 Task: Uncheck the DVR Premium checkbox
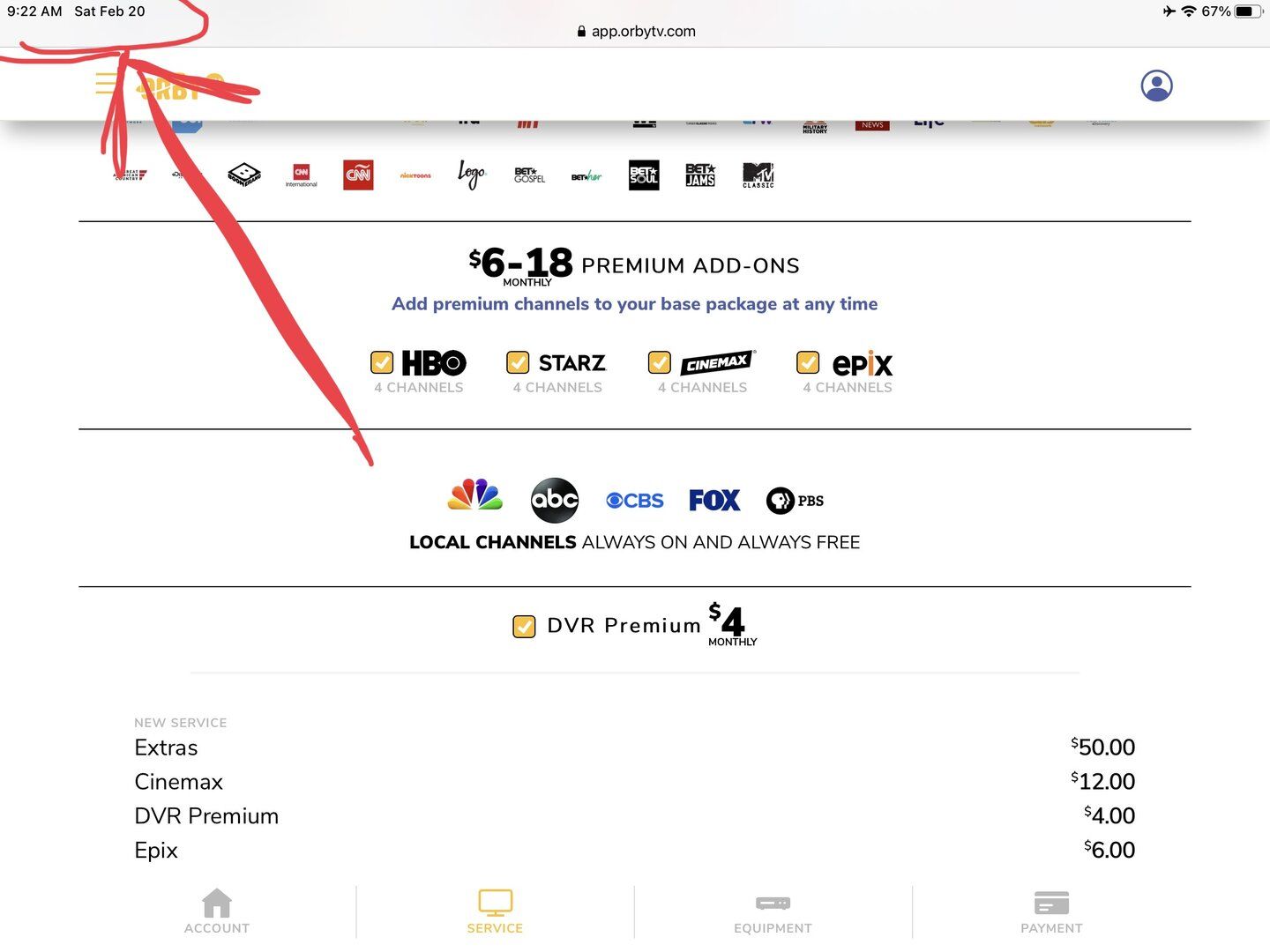click(x=524, y=627)
